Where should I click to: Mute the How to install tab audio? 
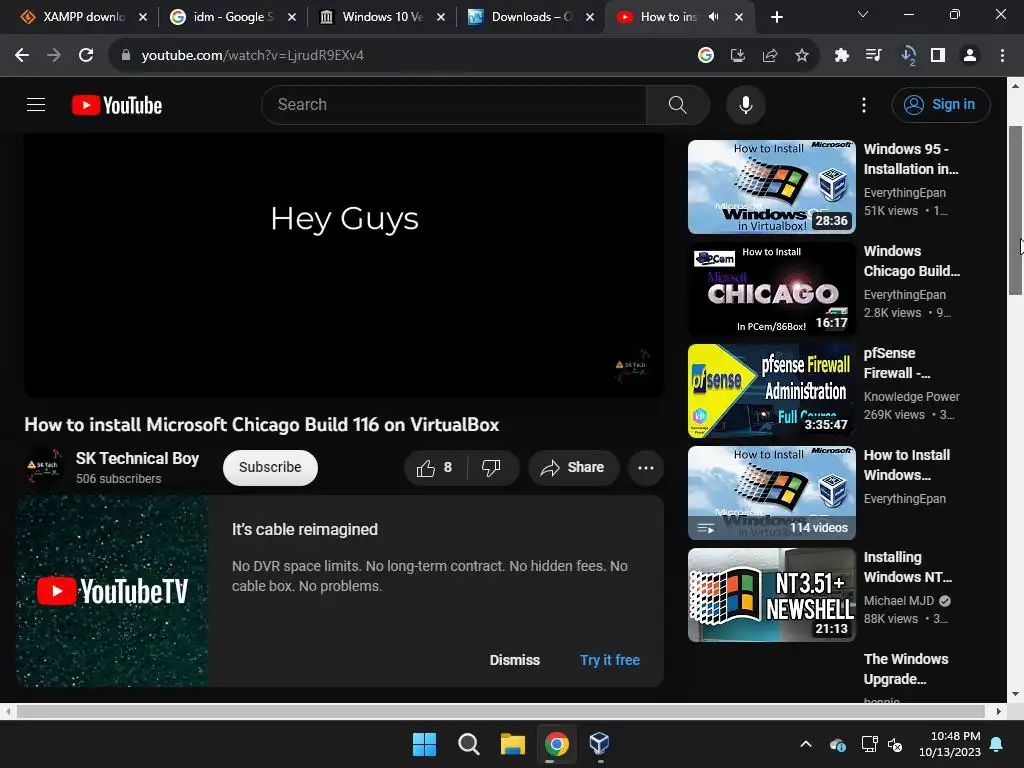coord(714,17)
